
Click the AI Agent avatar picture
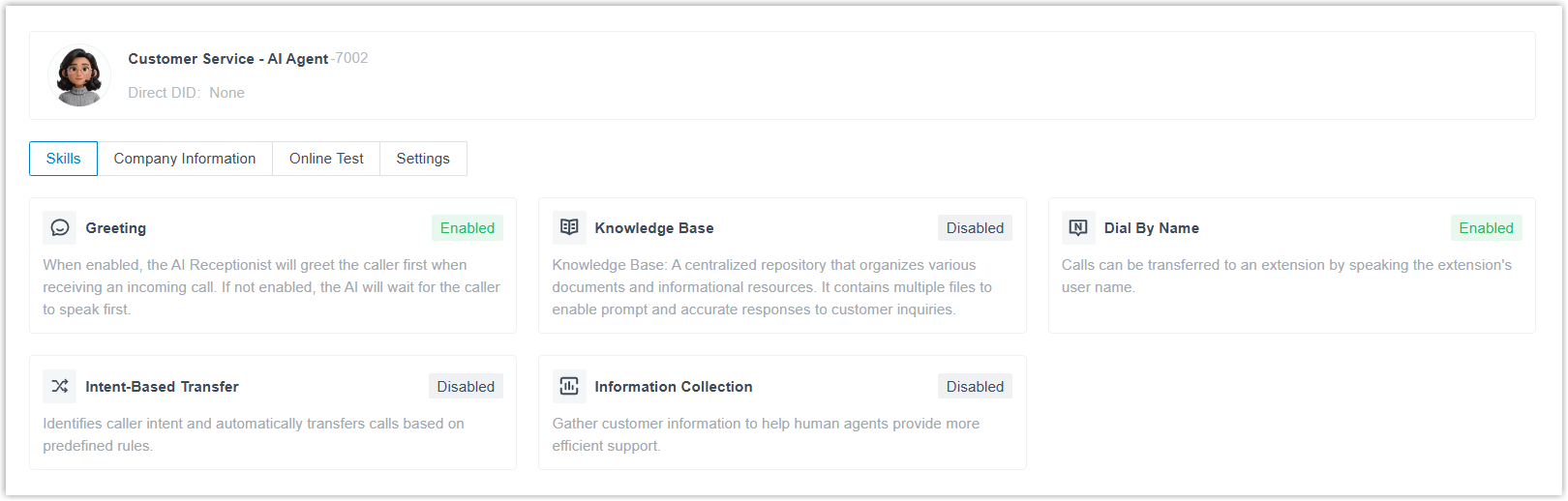[79, 75]
